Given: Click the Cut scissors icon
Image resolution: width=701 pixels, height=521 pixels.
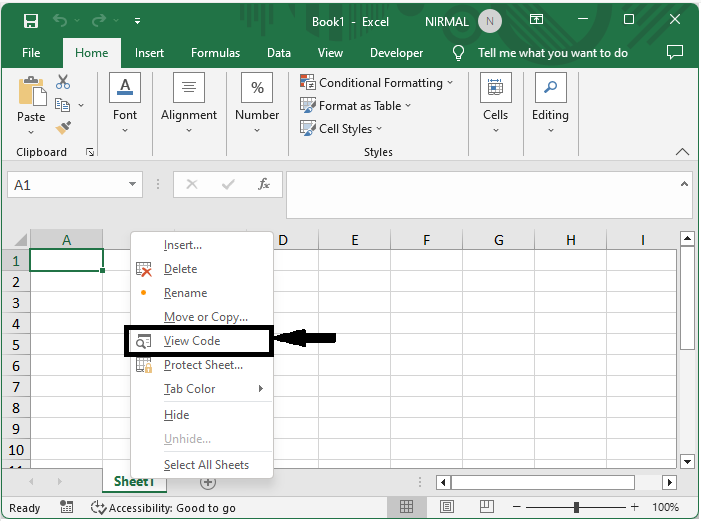Looking at the screenshot, I should [x=63, y=82].
